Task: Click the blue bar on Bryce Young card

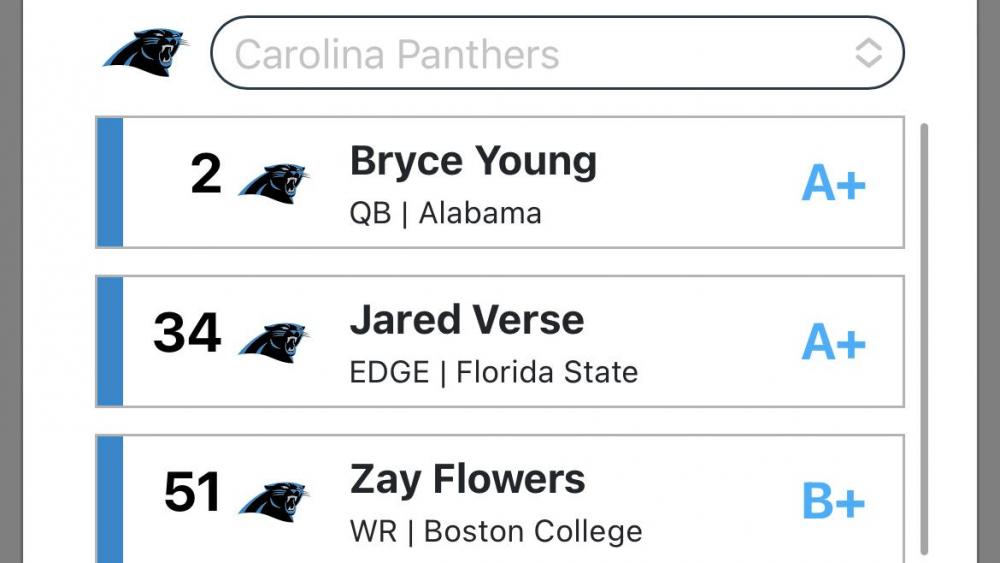Action: pyautogui.click(x=110, y=182)
